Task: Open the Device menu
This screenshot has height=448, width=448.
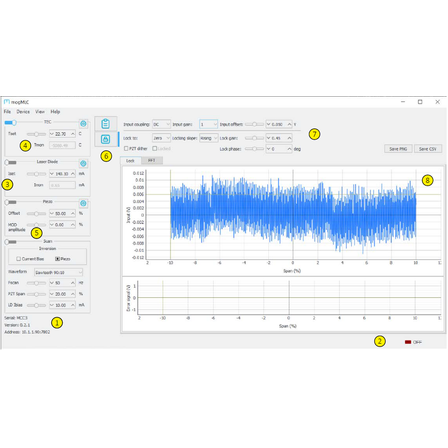Action: tap(23, 112)
